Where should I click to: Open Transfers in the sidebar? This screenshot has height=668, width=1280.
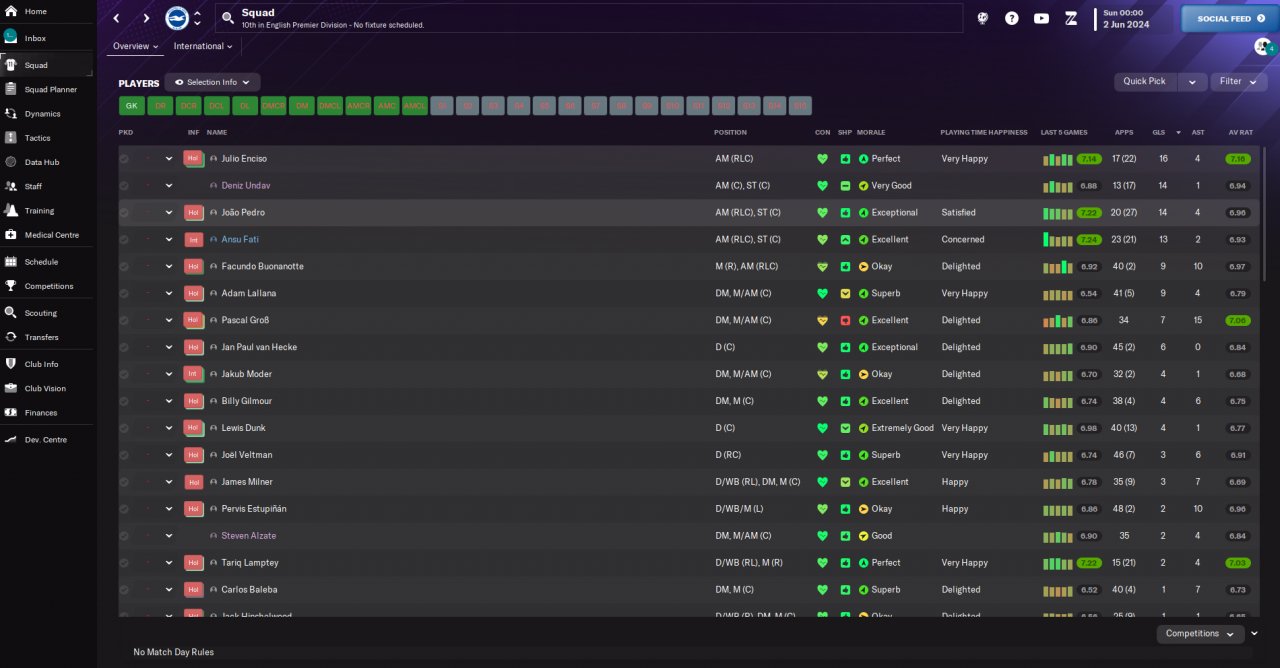click(x=41, y=337)
